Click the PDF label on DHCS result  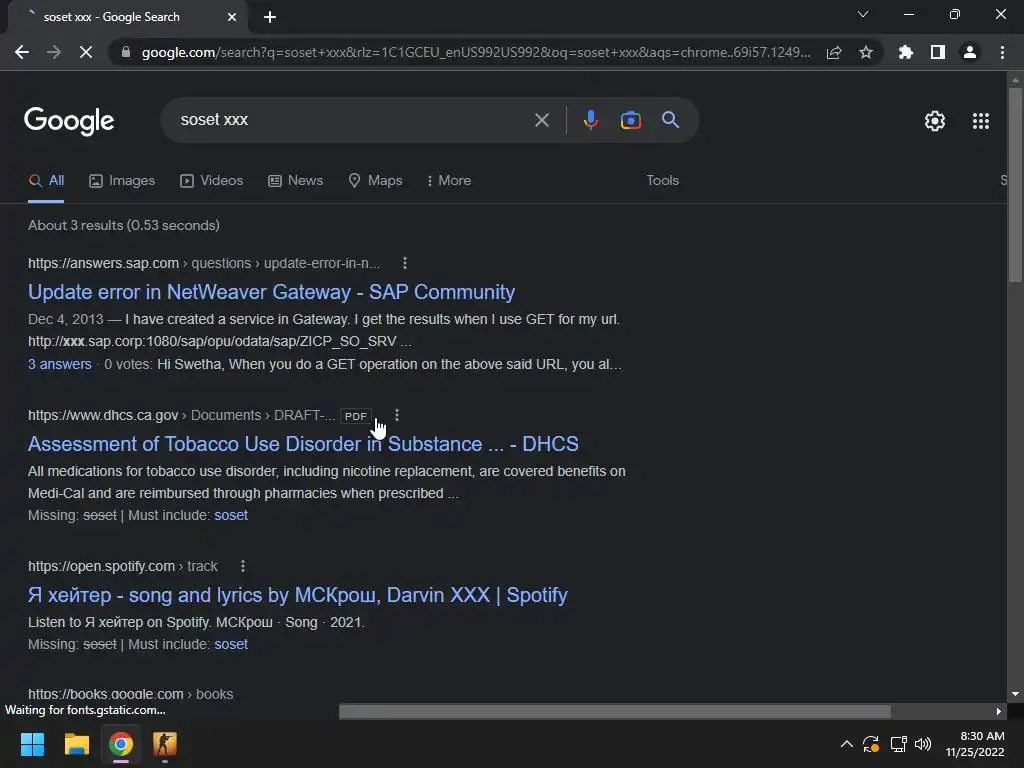coord(355,416)
